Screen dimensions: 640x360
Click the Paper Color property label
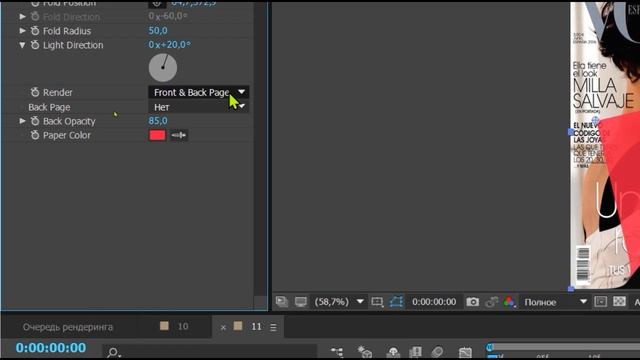[67, 135]
